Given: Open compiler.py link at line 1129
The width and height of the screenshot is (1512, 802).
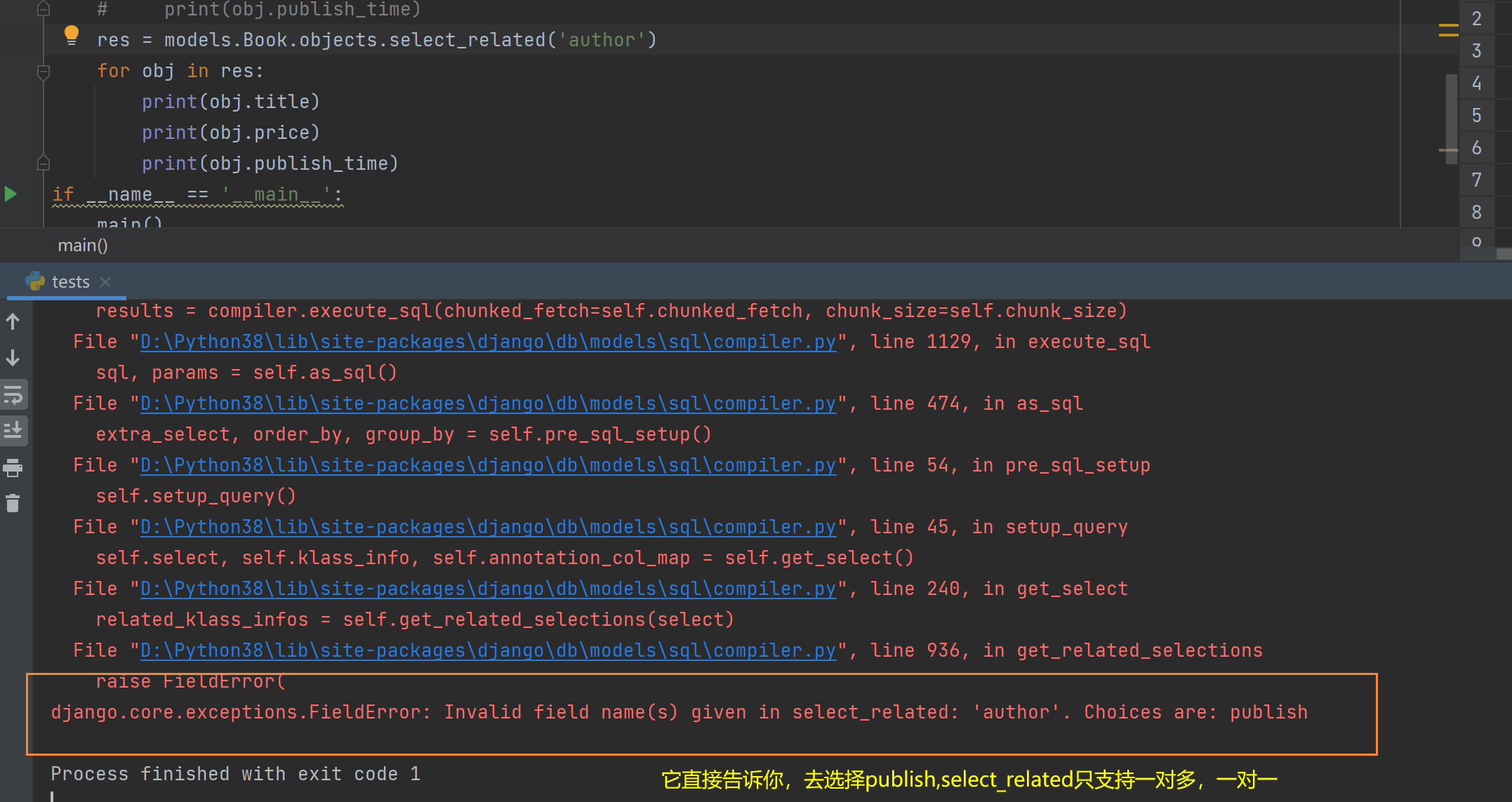Looking at the screenshot, I should click(489, 342).
